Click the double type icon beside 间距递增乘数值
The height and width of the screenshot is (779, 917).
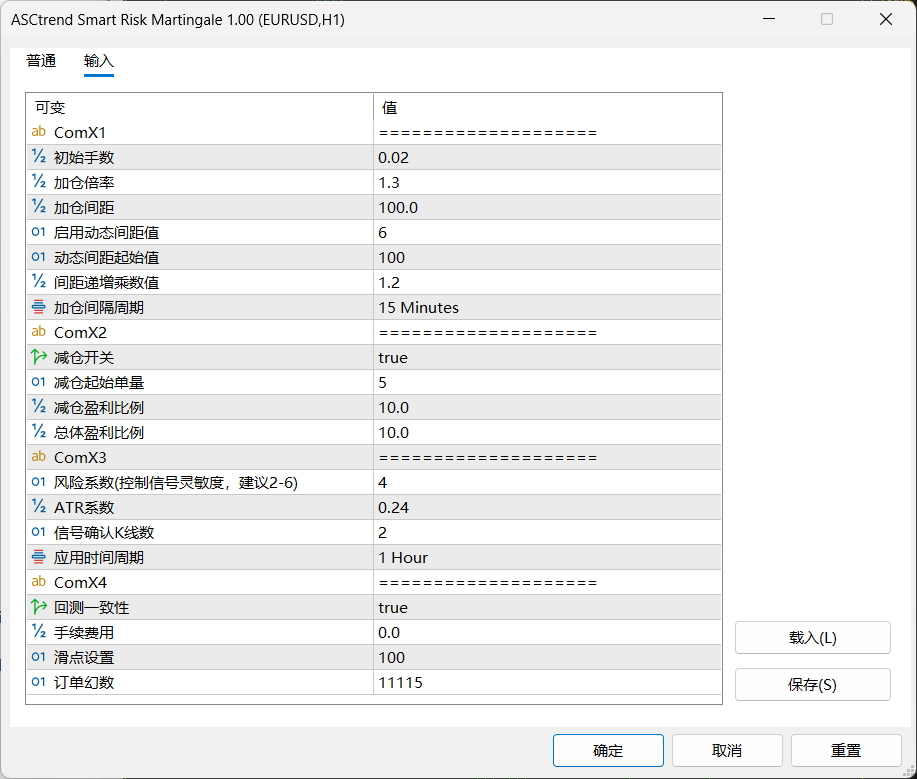tap(39, 282)
